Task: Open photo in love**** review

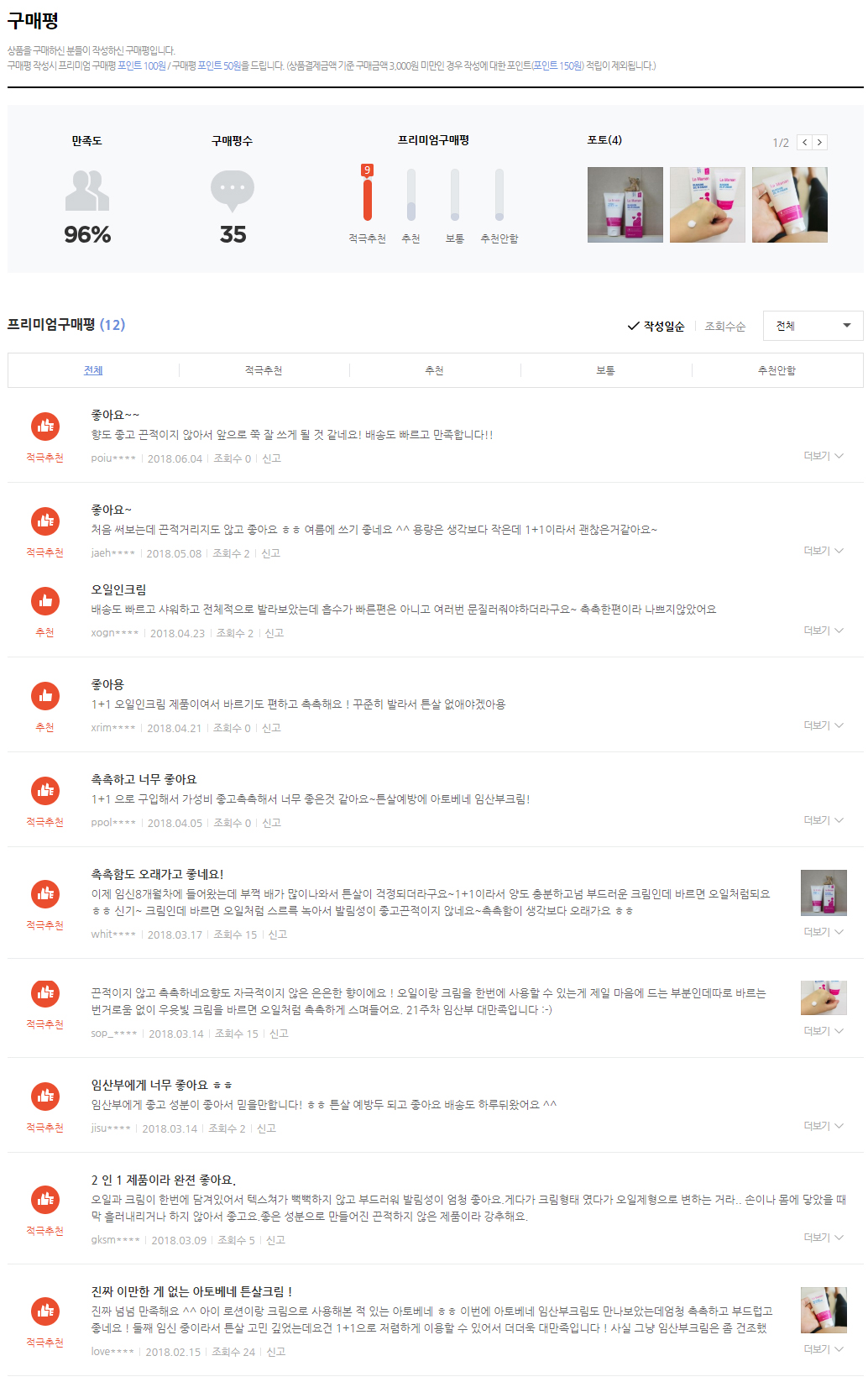Action: click(824, 1310)
